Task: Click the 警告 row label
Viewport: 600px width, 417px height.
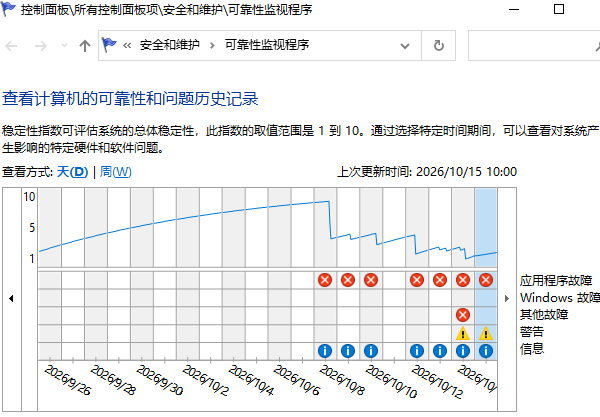Action: pos(532,332)
